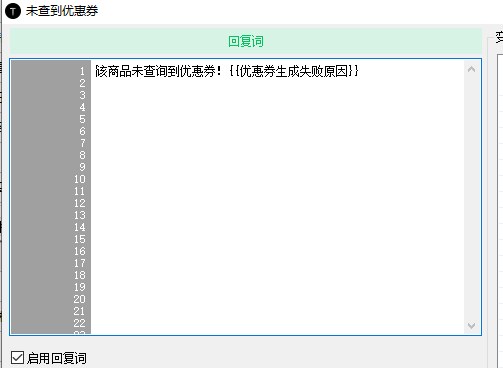Click the scrollbar up arrow

click(x=471, y=69)
